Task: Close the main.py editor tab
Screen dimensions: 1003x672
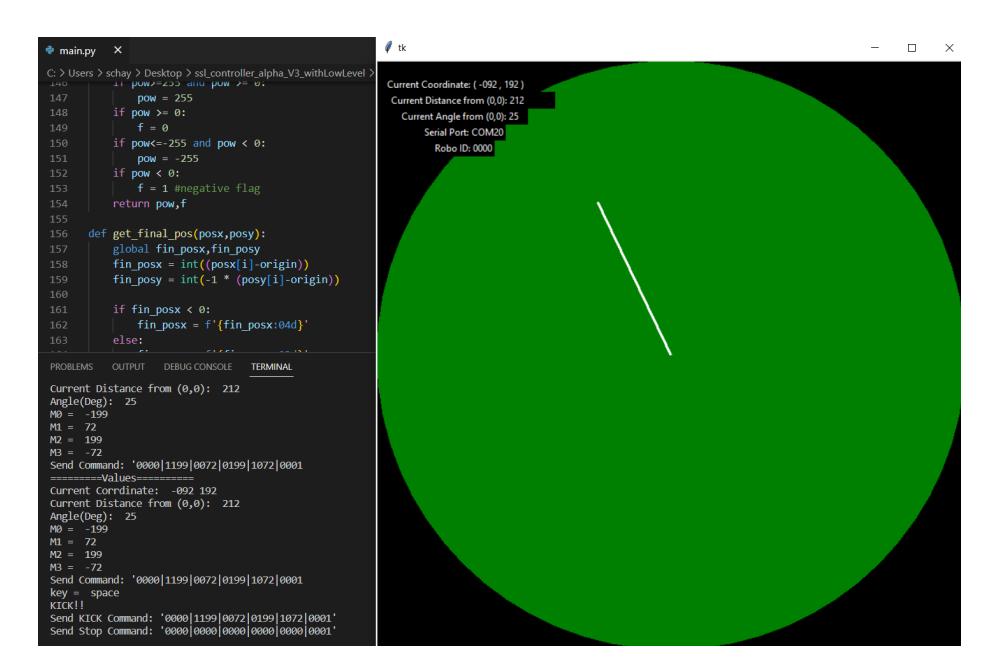Action: click(118, 50)
